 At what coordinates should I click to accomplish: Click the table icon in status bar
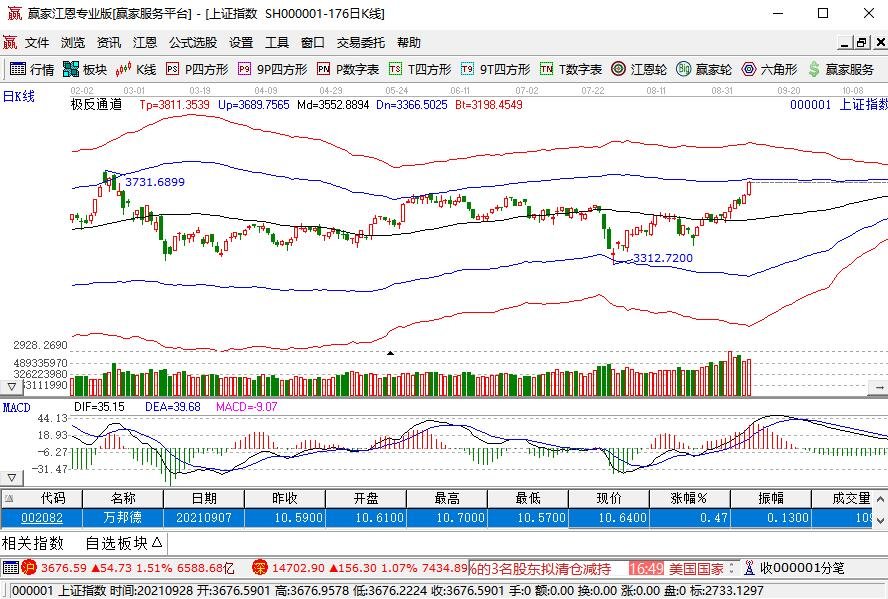click(11, 567)
